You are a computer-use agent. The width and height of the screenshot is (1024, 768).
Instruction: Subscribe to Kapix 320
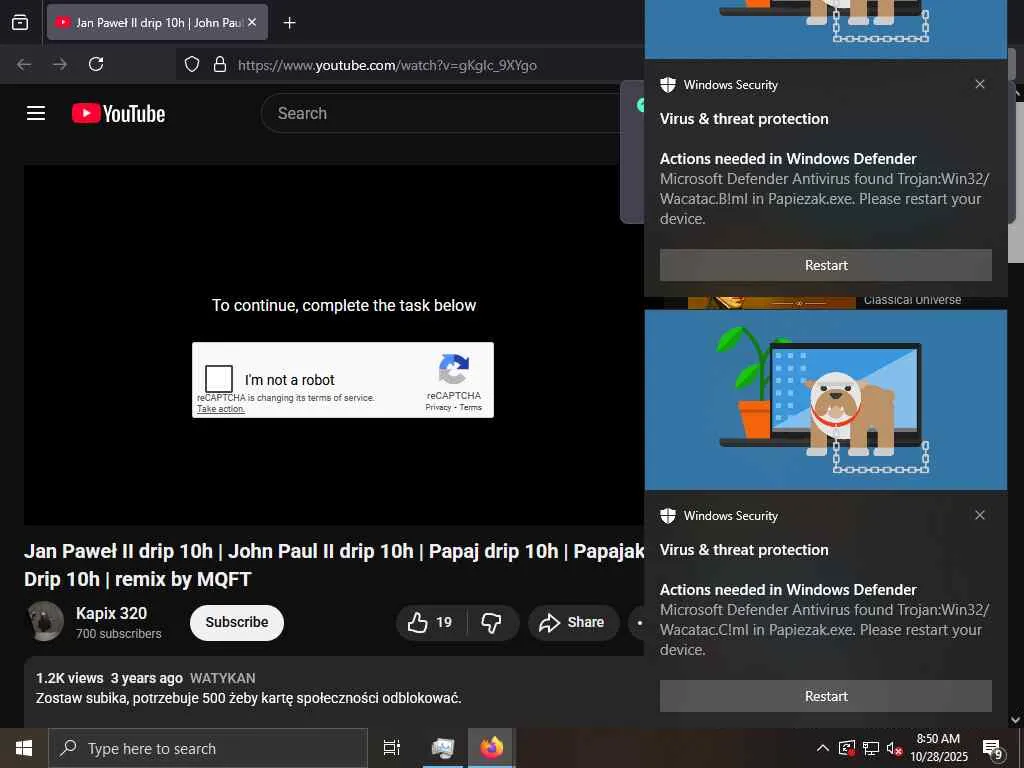[x=236, y=622]
